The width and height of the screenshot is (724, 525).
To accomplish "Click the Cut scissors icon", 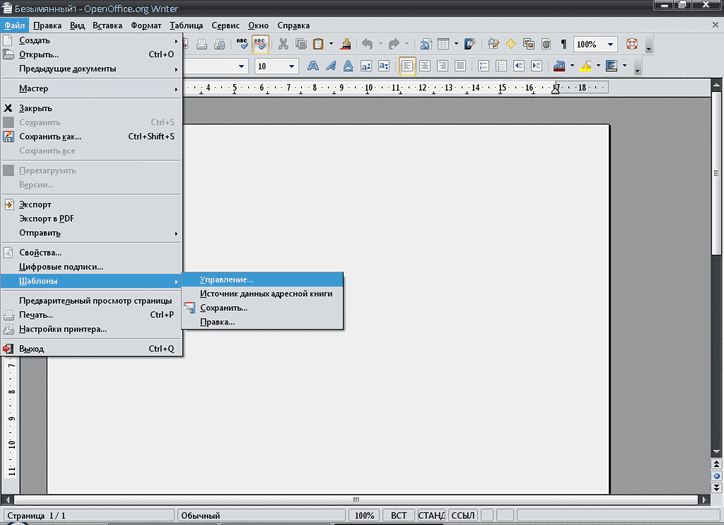I will click(283, 44).
